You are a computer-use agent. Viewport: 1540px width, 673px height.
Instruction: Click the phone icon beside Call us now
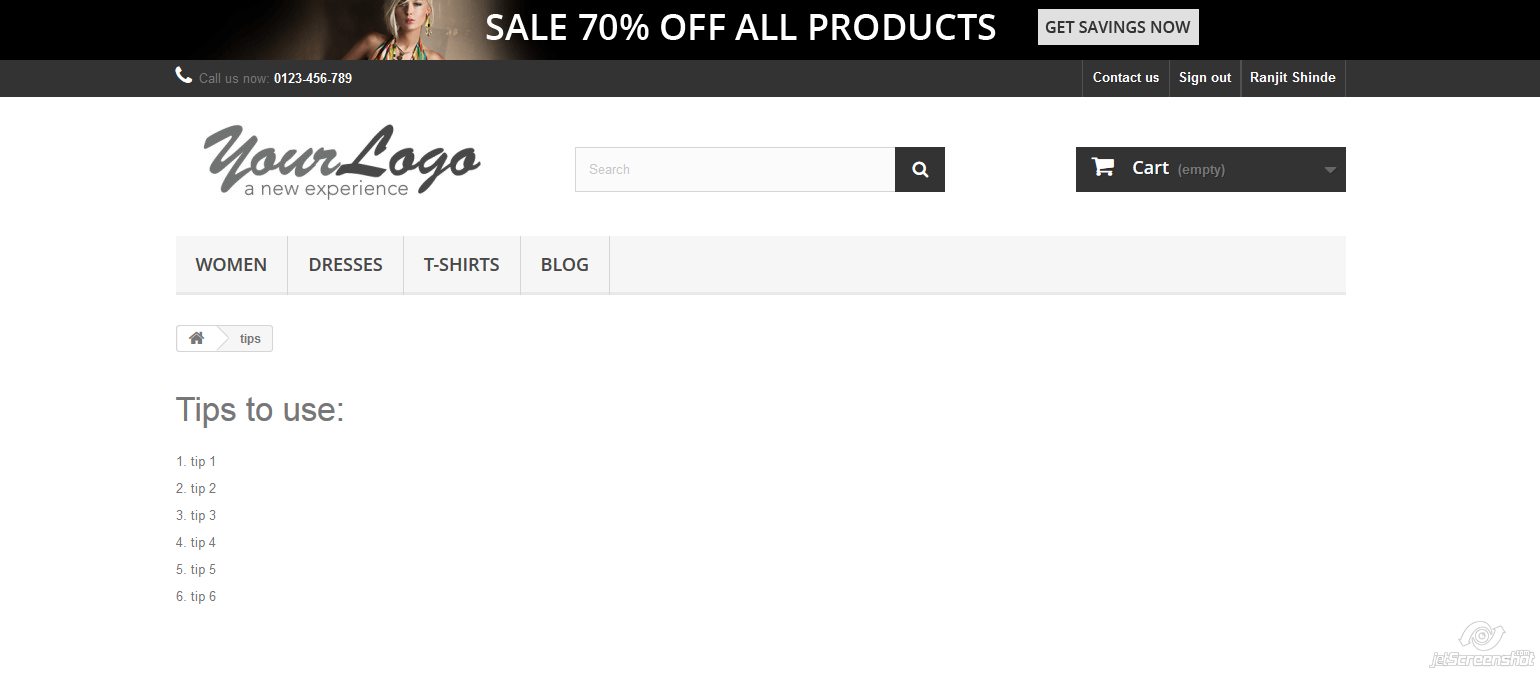point(183,75)
